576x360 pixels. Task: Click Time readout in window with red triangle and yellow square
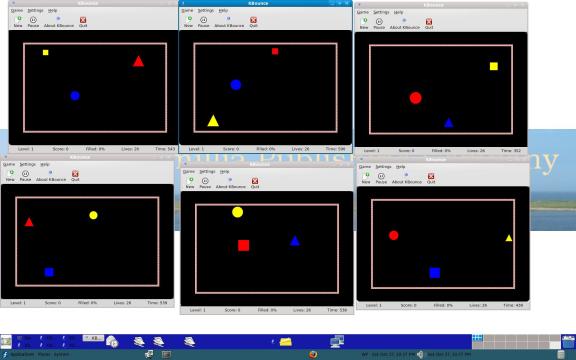(x=165, y=149)
